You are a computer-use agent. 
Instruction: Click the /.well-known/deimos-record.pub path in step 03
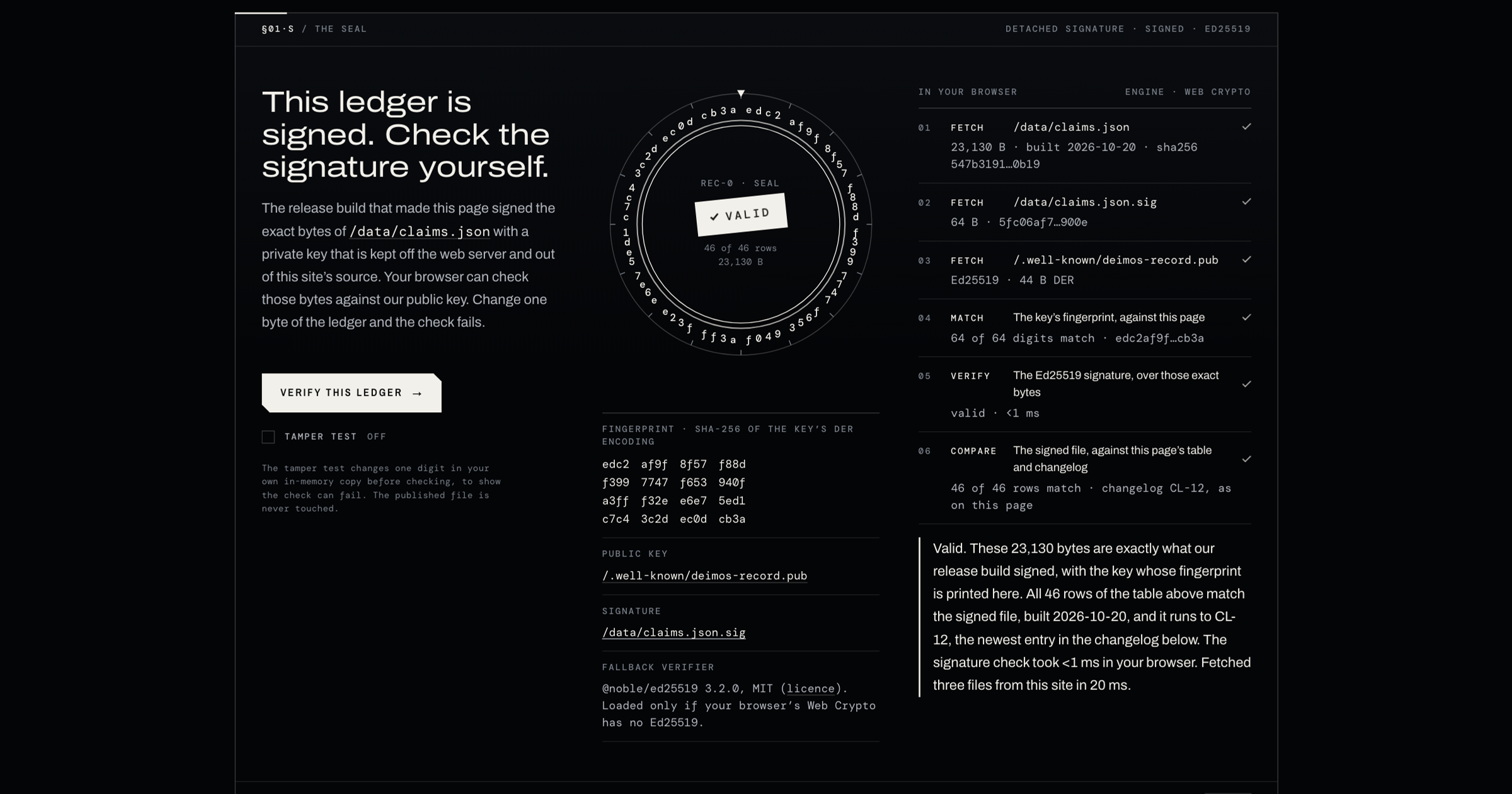pos(1116,260)
